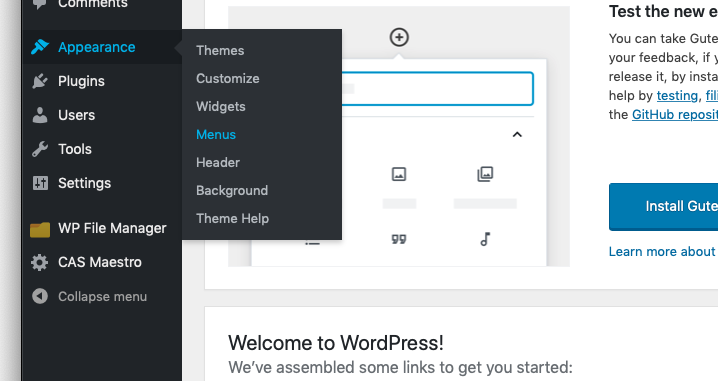This screenshot has height=381, width=718.
Task: Click the 'Test the new' heading
Action: click(x=663, y=11)
